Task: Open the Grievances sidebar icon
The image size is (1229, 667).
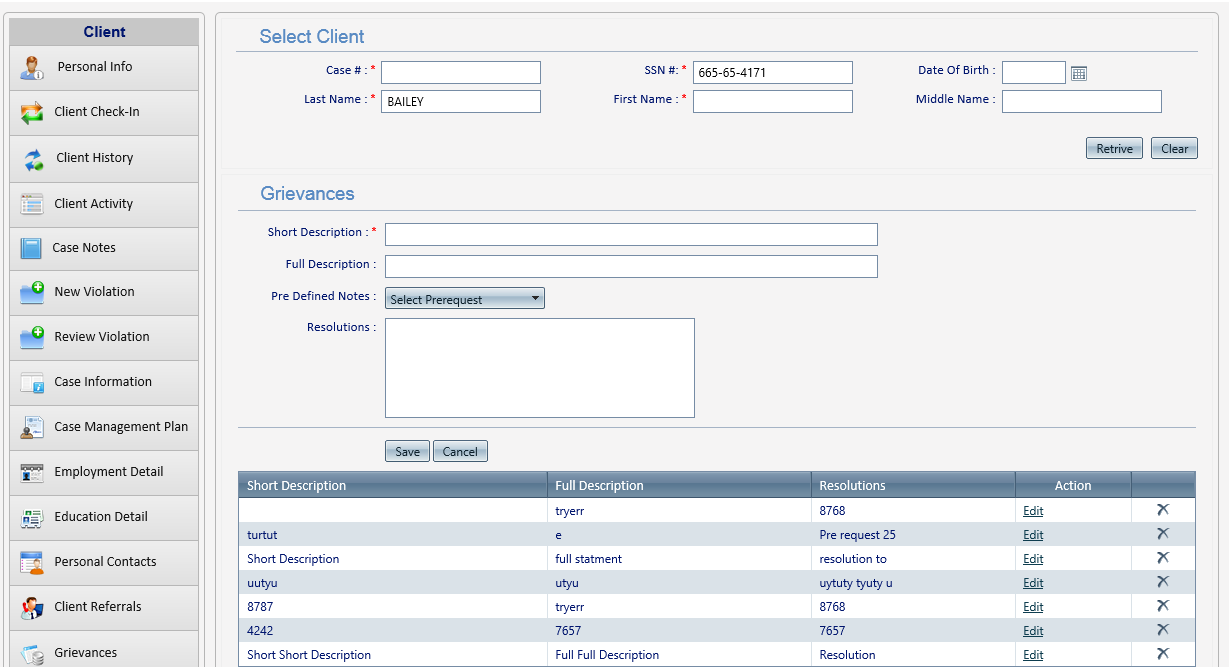Action: (33, 654)
